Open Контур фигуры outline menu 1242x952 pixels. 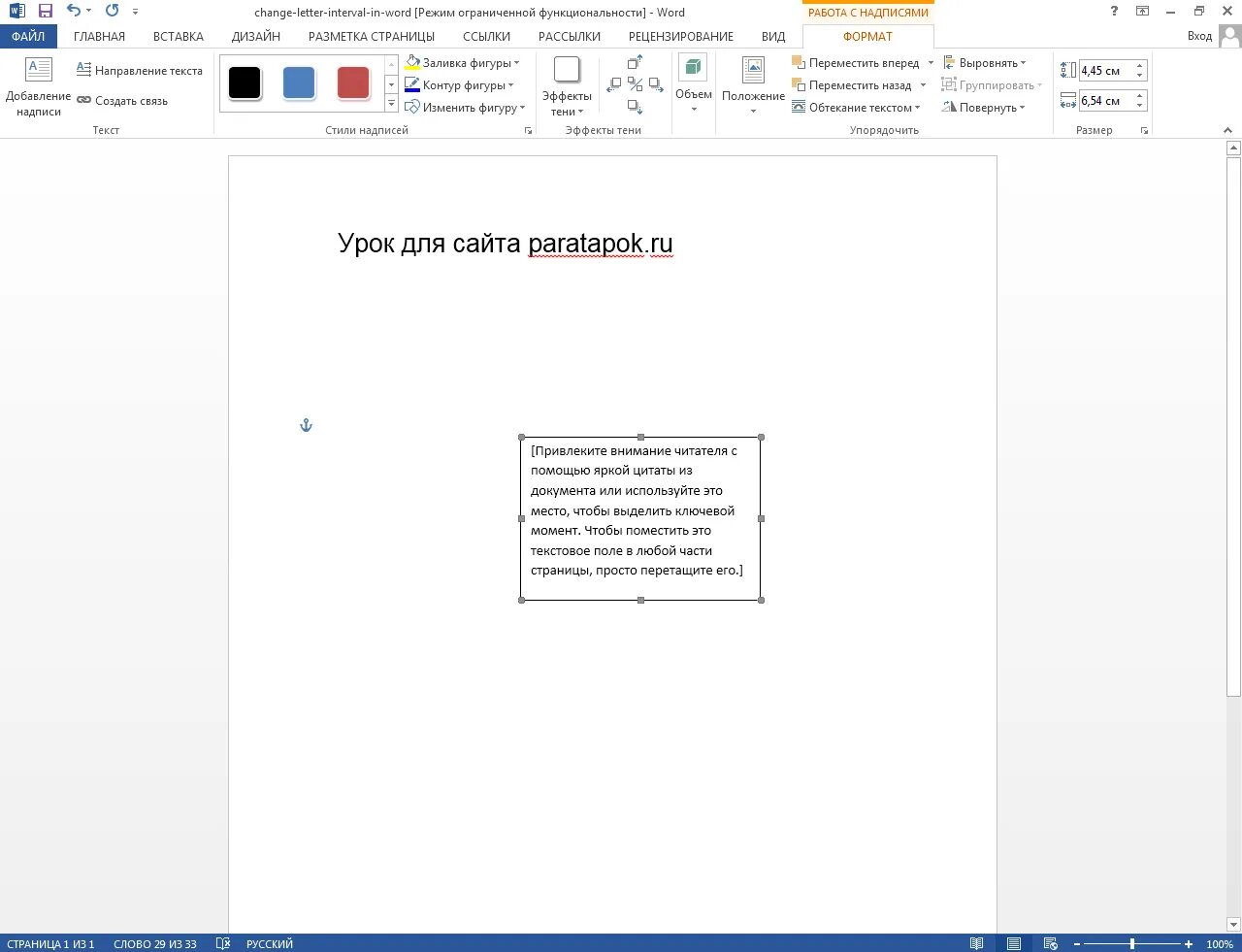[x=459, y=84]
